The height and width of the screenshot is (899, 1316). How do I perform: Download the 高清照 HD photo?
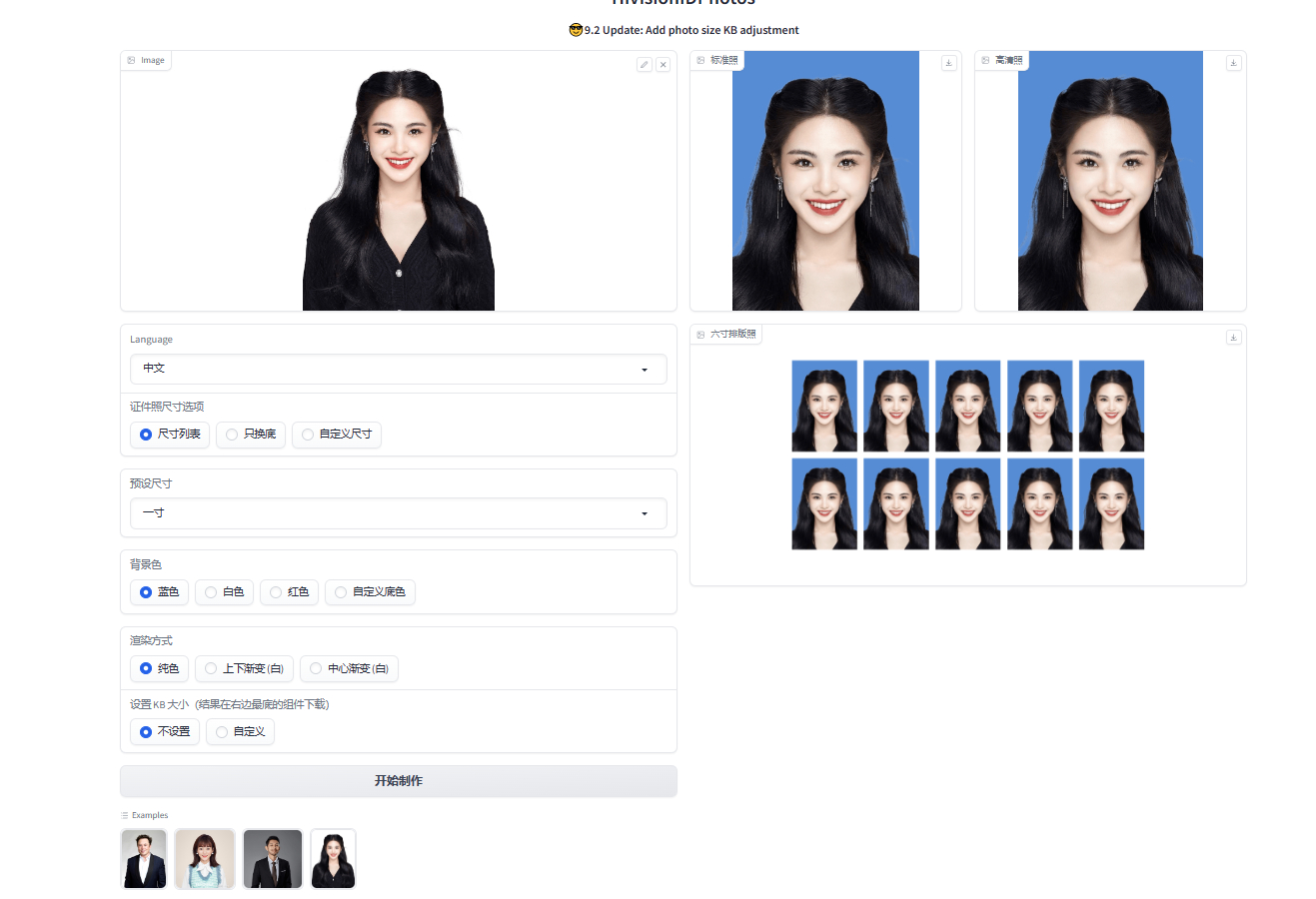pyautogui.click(x=1233, y=63)
